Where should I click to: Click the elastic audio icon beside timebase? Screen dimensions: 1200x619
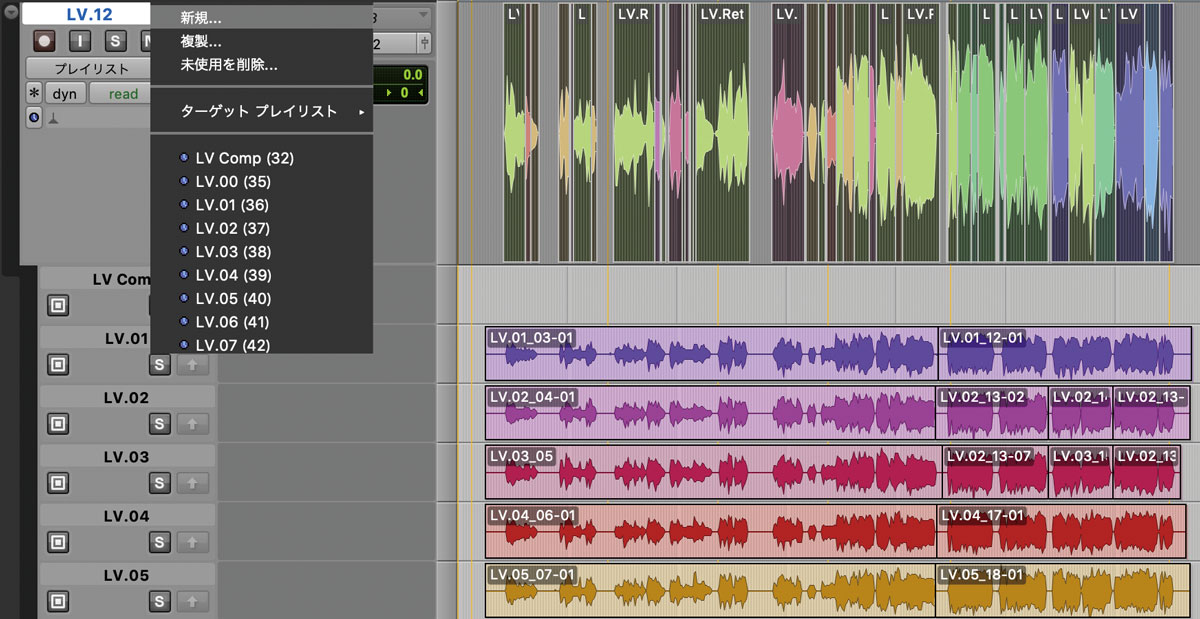pyautogui.click(x=53, y=117)
